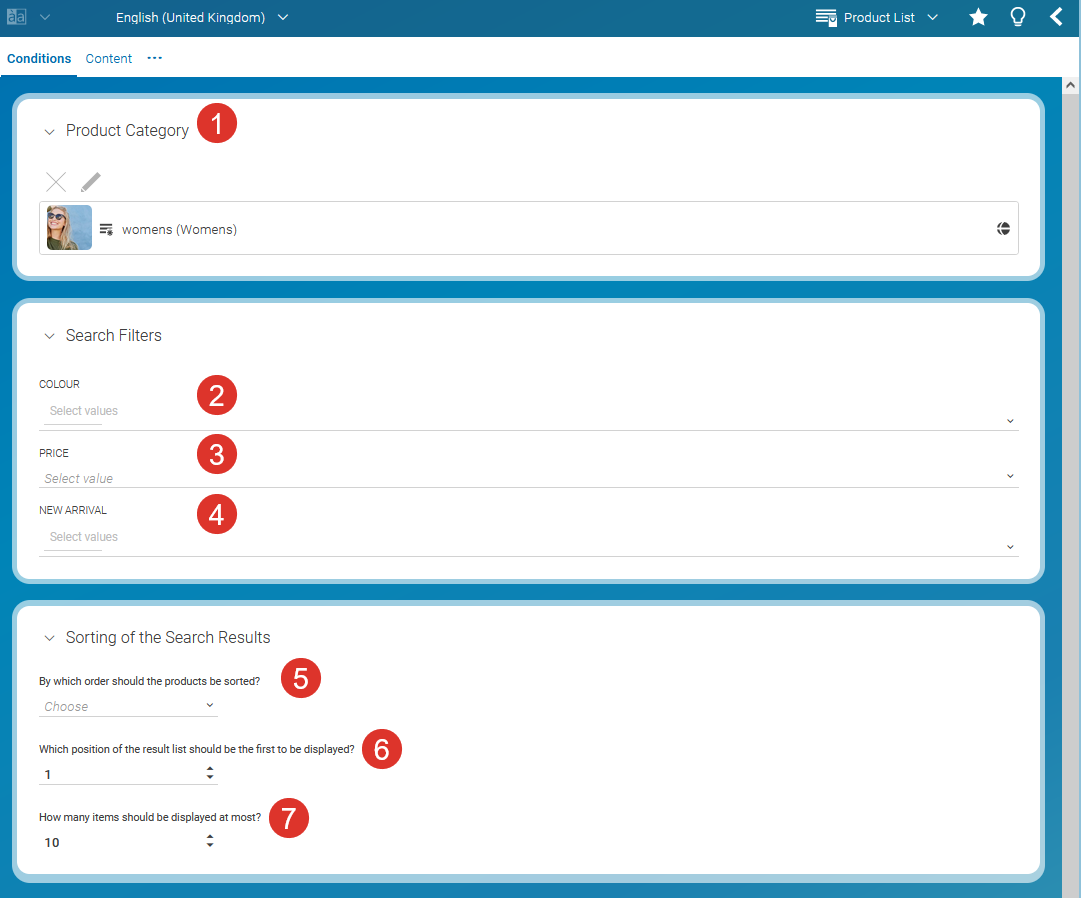The image size is (1081, 898).
Task: Click the globe icon on the womens row
Action: point(1003,228)
